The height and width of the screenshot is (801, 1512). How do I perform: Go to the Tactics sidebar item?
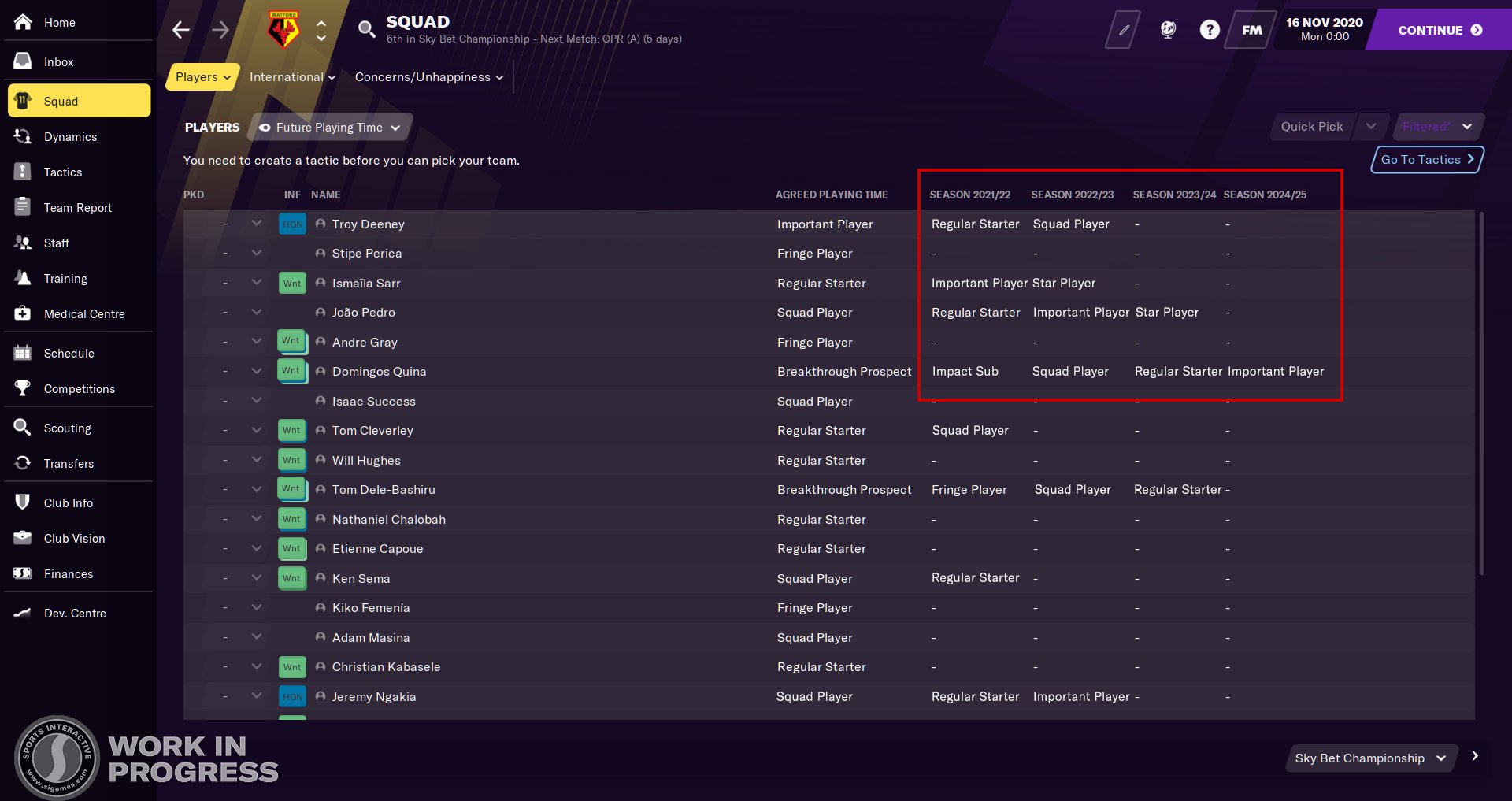coord(62,172)
